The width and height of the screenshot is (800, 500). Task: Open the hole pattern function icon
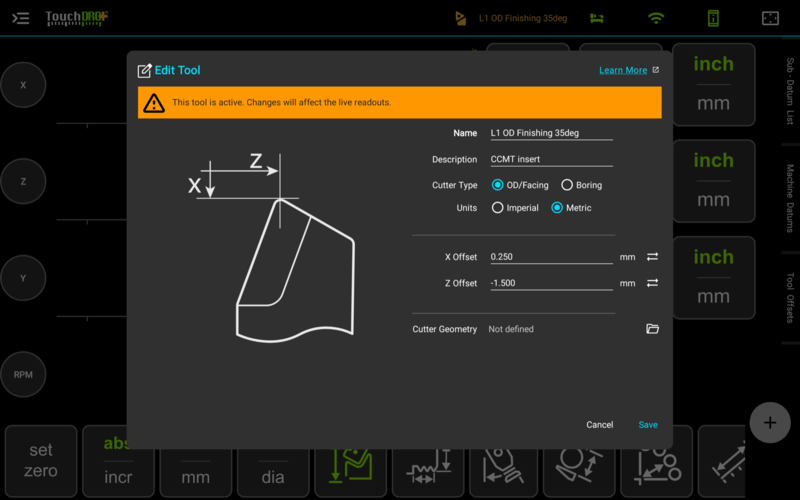pos(657,463)
